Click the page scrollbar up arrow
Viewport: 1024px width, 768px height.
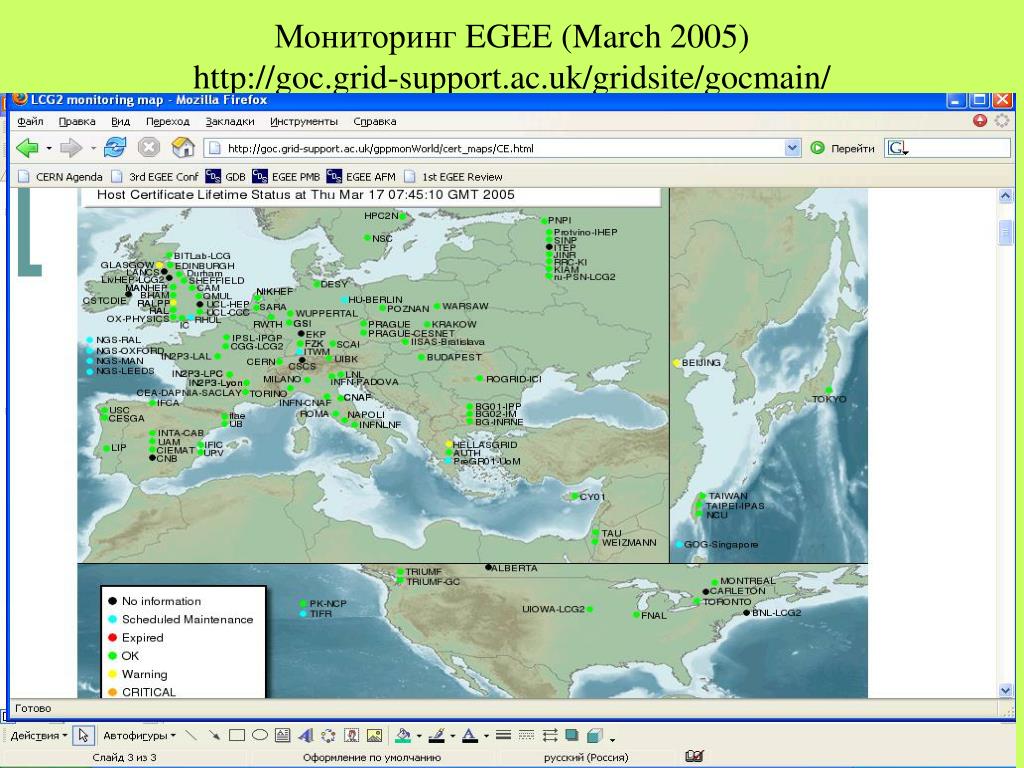1005,195
